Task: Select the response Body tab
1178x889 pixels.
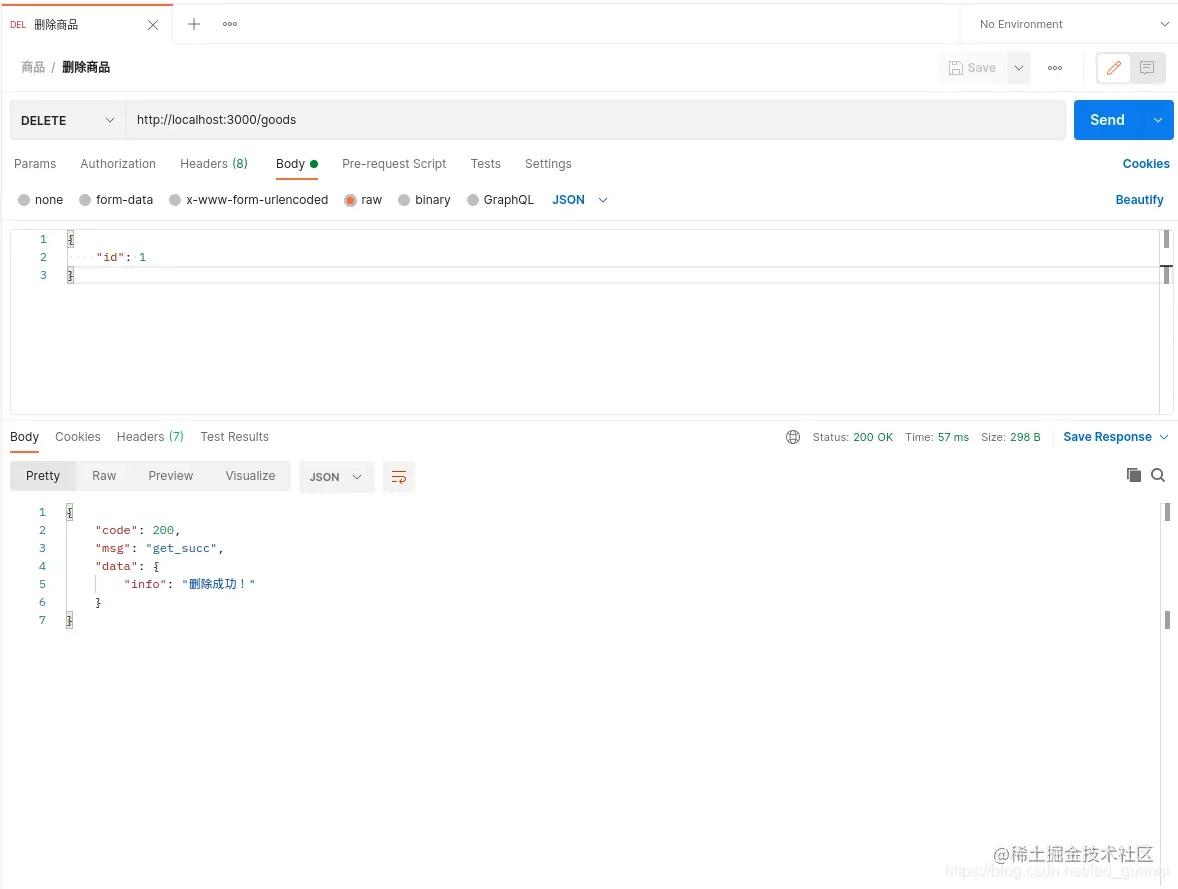Action: click(x=24, y=437)
